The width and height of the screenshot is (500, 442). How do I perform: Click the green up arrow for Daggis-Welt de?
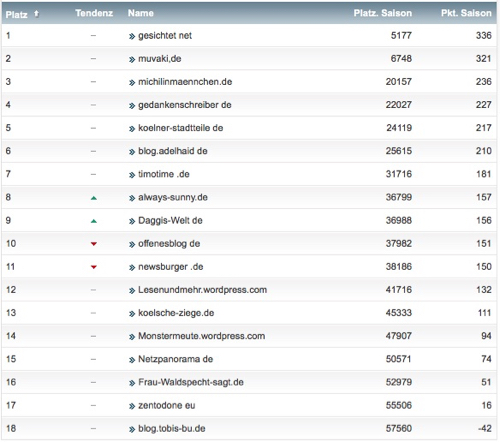[x=94, y=221]
